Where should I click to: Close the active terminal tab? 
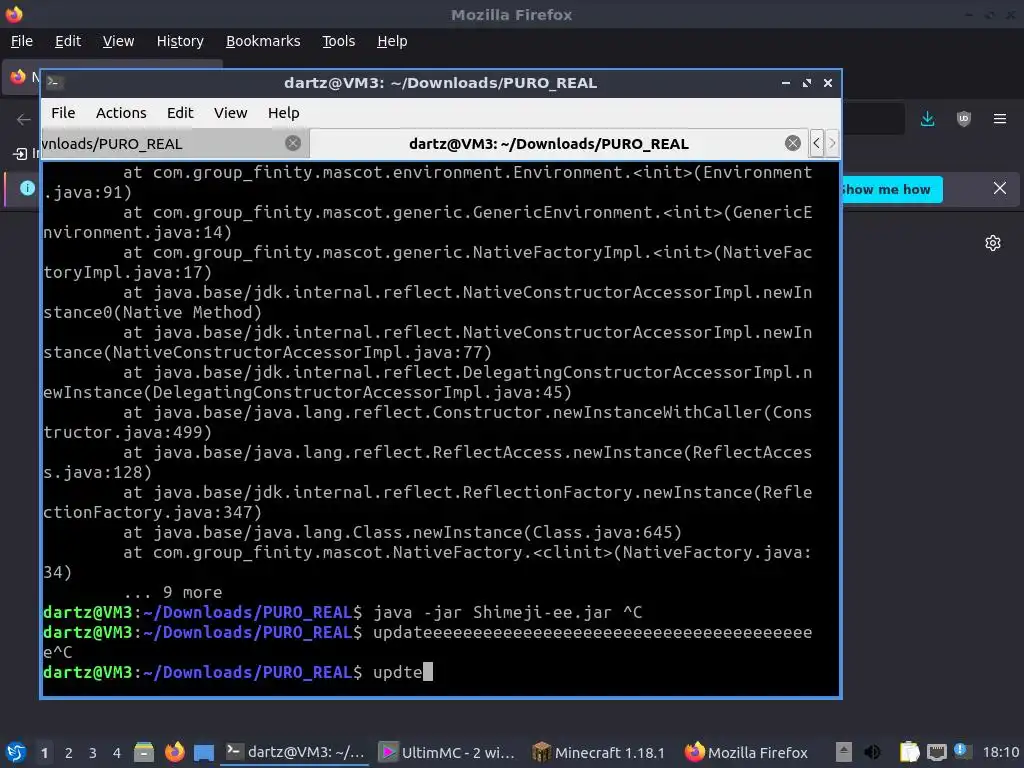793,143
